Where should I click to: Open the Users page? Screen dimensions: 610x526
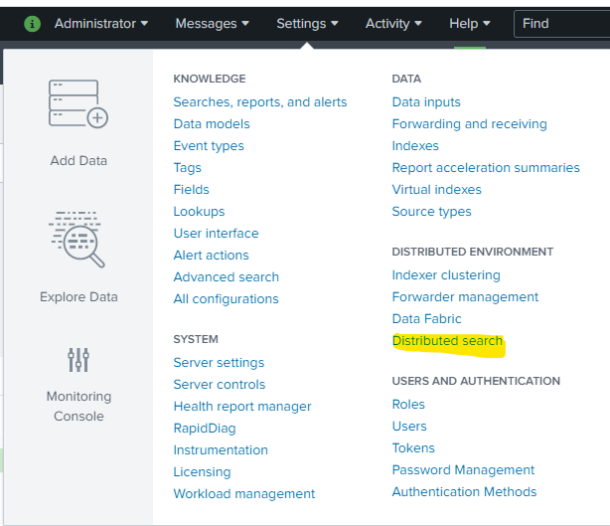[x=410, y=426]
